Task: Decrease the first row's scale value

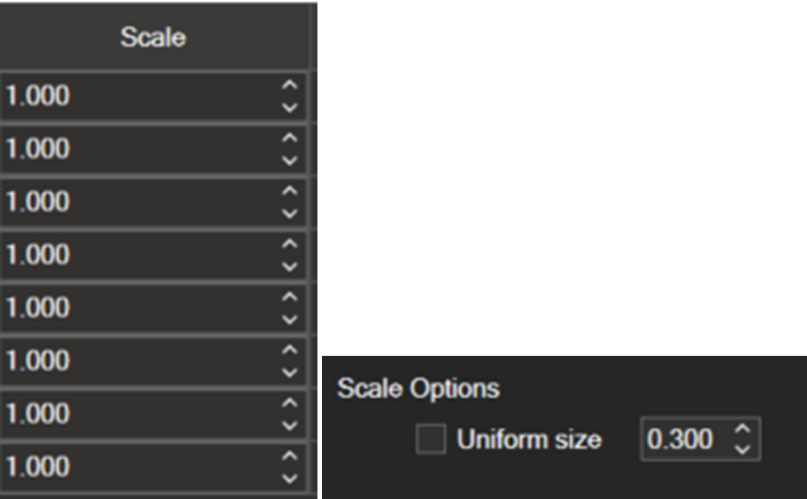Action: [290, 107]
